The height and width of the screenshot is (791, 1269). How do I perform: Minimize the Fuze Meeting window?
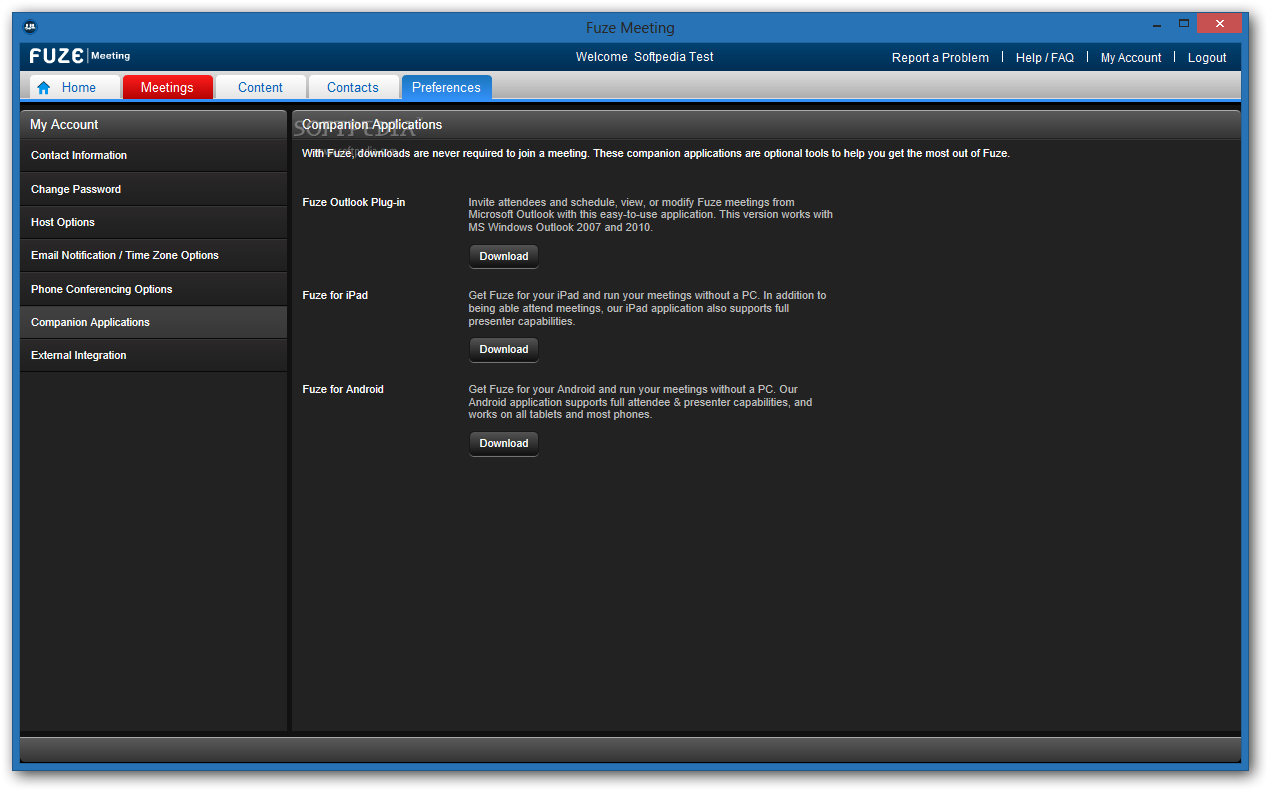pyautogui.click(x=1157, y=24)
